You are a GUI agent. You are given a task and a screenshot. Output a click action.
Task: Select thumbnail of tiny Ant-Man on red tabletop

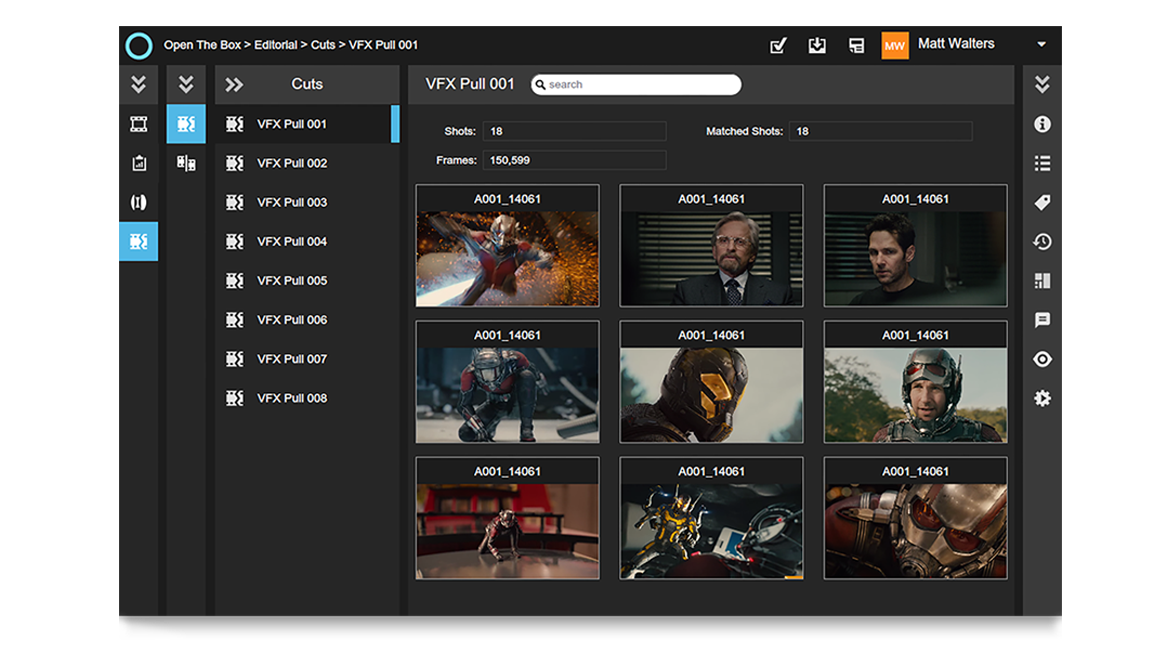click(x=508, y=517)
